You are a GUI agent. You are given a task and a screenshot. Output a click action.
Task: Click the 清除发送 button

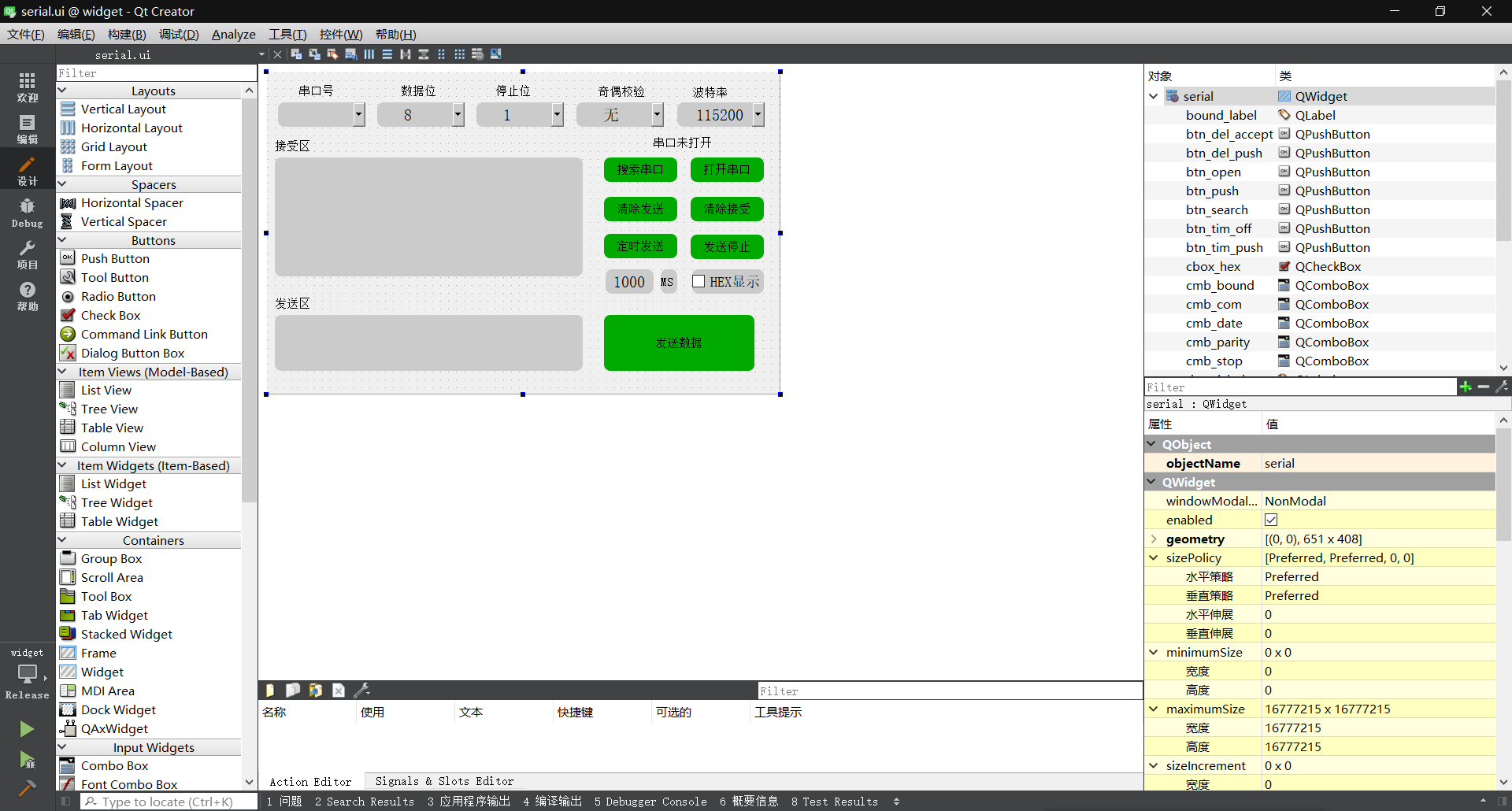640,209
